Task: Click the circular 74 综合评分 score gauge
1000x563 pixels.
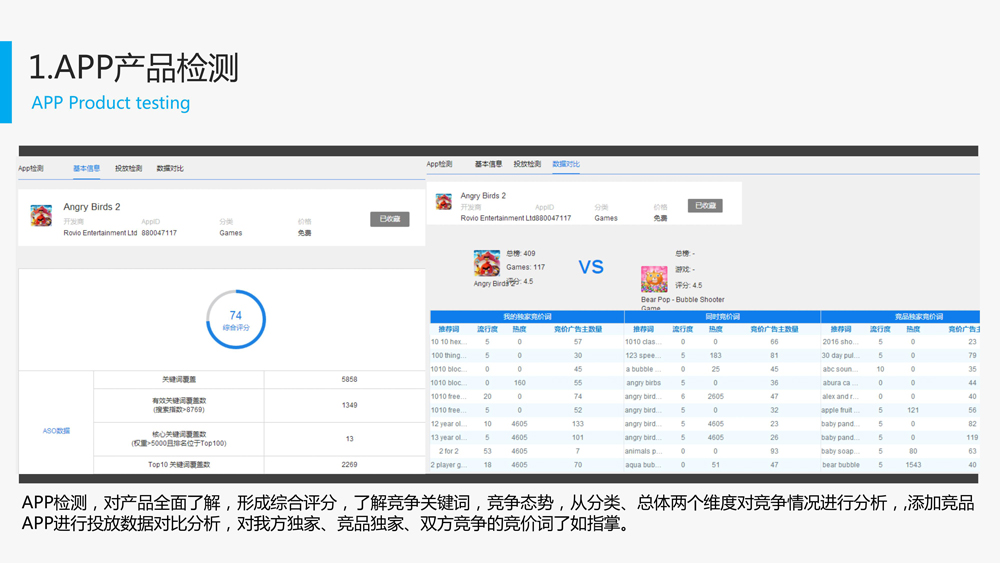Action: click(x=236, y=320)
